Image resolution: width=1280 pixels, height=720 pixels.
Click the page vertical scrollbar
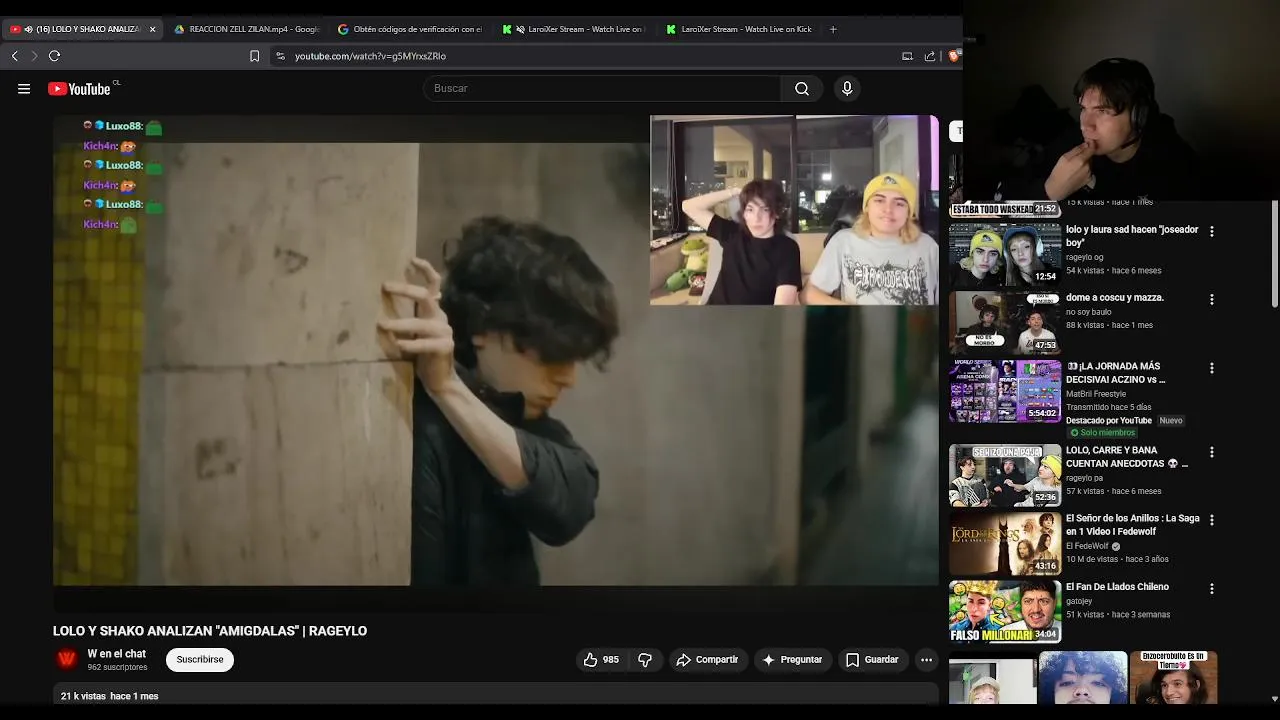click(x=1274, y=255)
